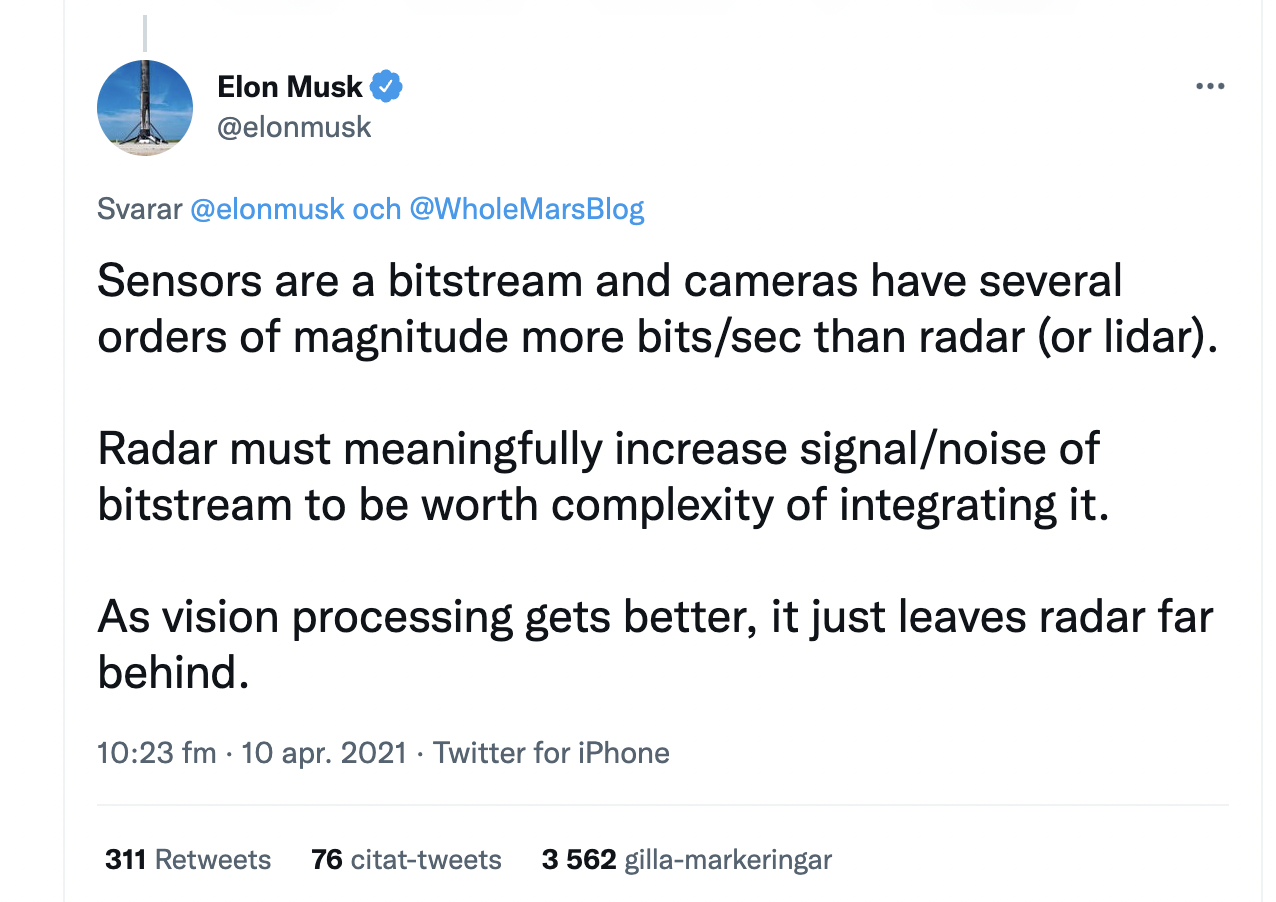
Task: Click @elonmusk in the Svarar reply line
Action: [x=267, y=209]
